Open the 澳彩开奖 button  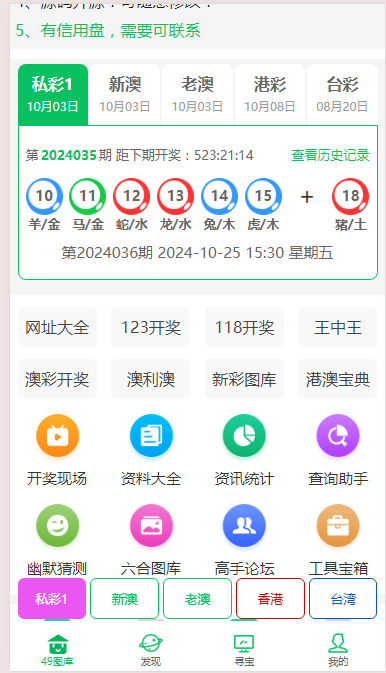click(57, 379)
